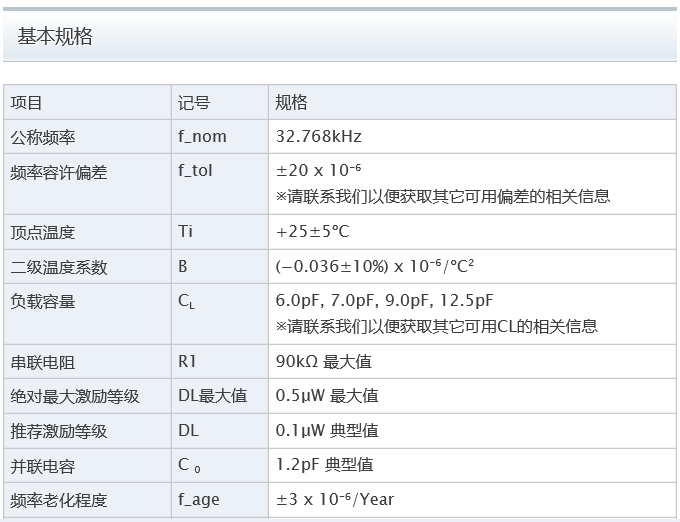
Task: Click the load capacitance values 6.0pF to 12.5pF
Action: (x=384, y=301)
